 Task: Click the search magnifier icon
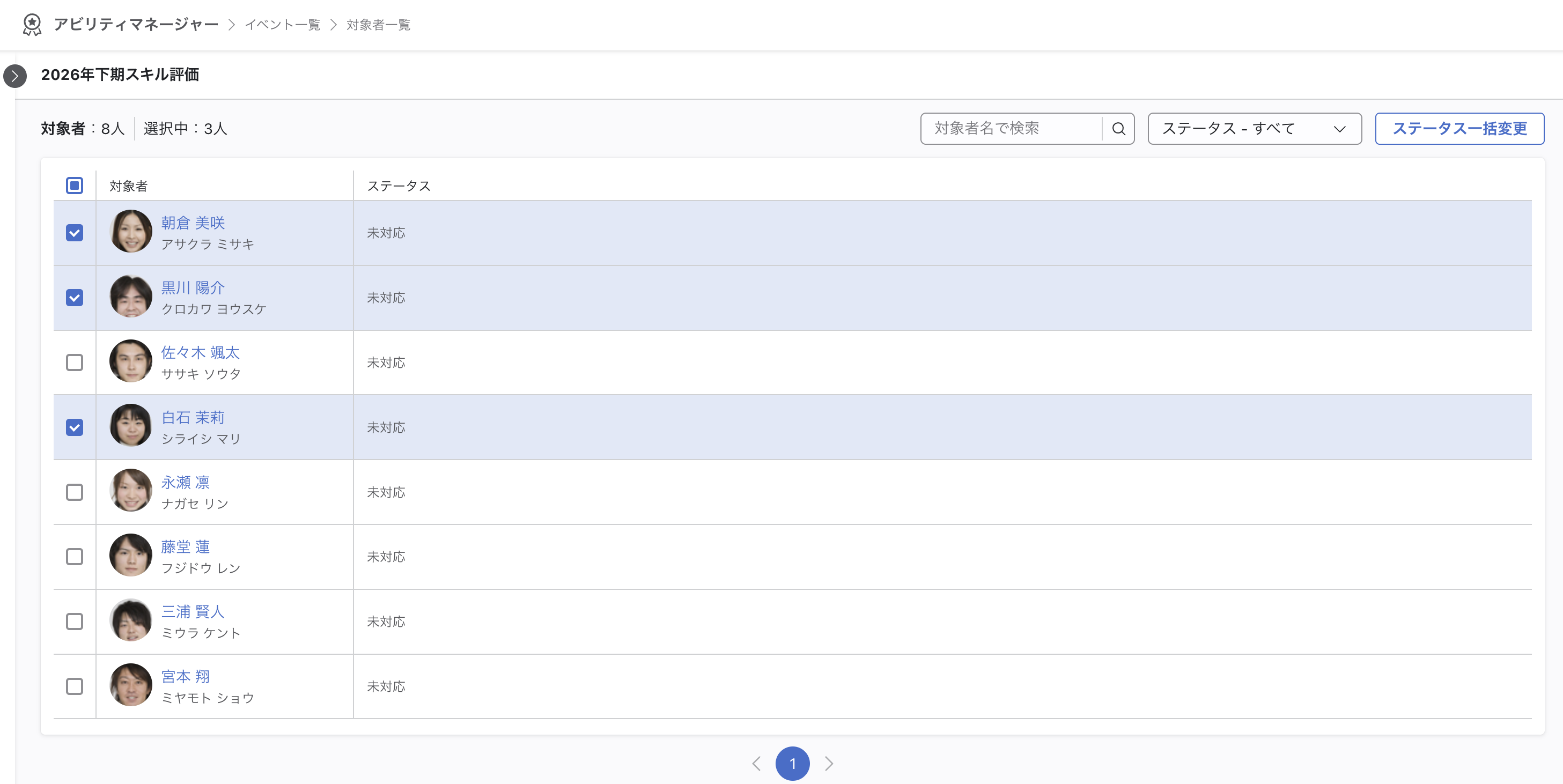(x=1118, y=129)
